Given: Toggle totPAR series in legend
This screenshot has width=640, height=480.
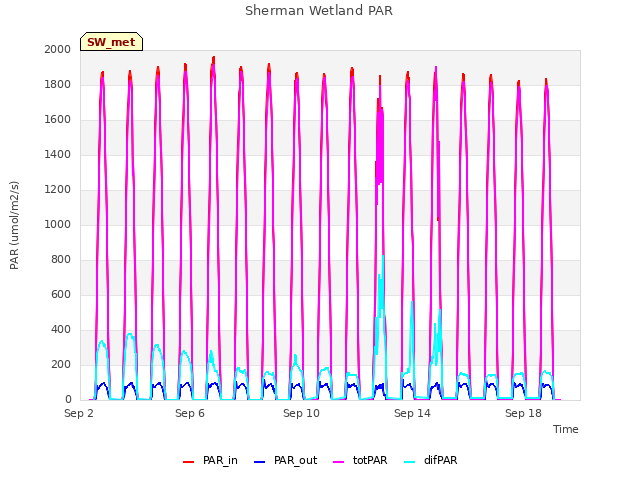Looking at the screenshot, I should (x=360, y=460).
